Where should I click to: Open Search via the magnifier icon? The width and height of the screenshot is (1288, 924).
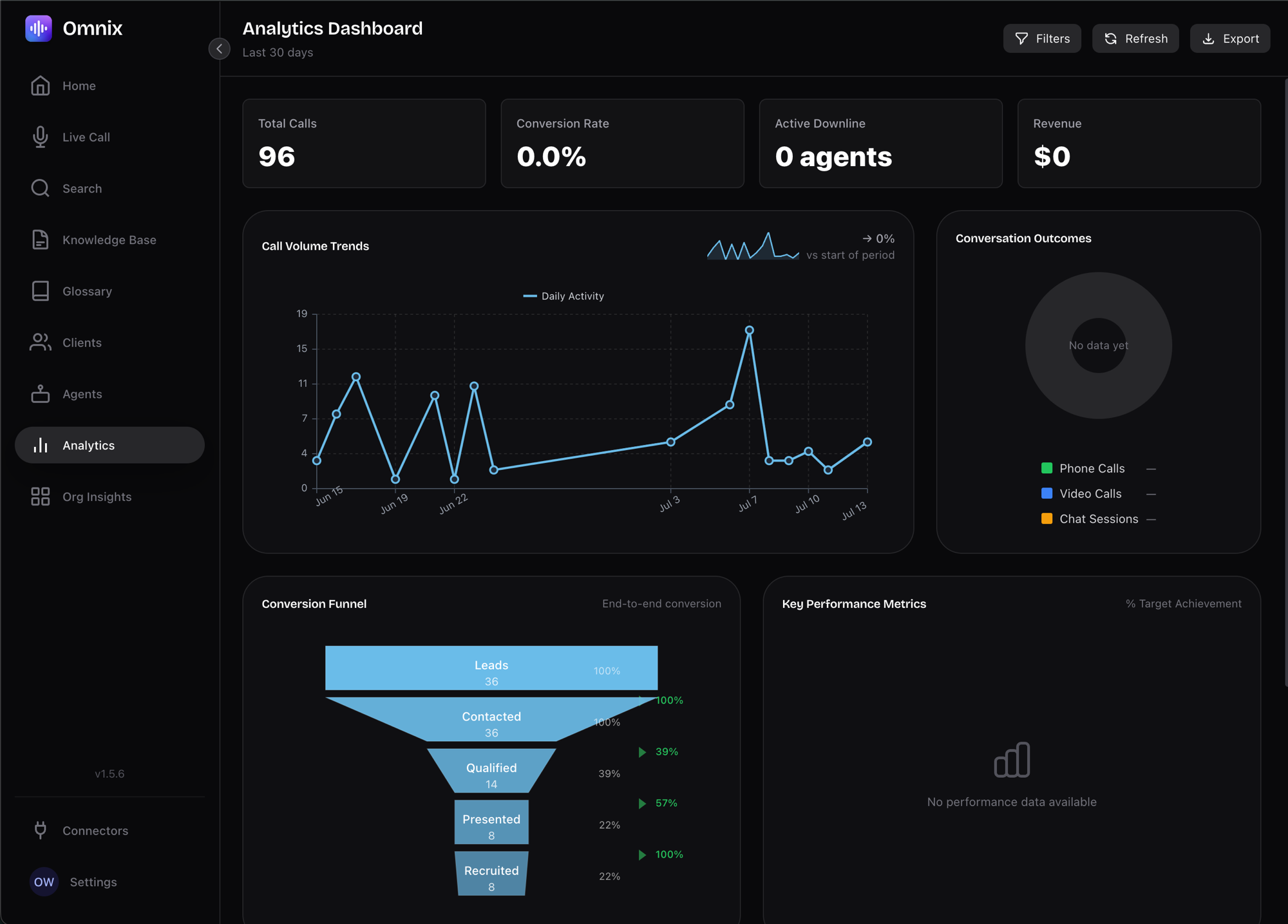tap(40, 188)
